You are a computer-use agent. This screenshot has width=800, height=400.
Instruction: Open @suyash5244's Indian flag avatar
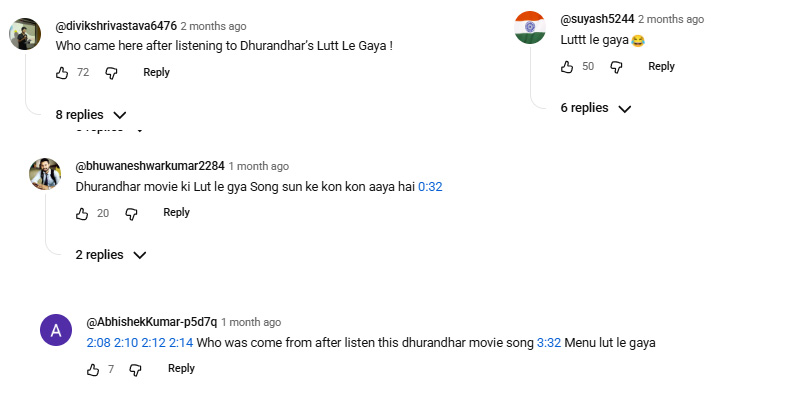click(529, 27)
